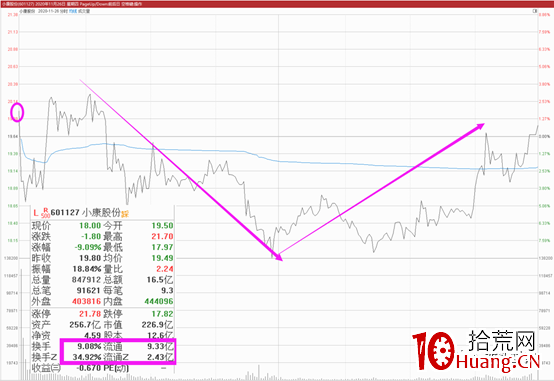Click the 换手 value 9.08%
Image resolution: width=554 pixels, height=381 pixels.
point(89,346)
